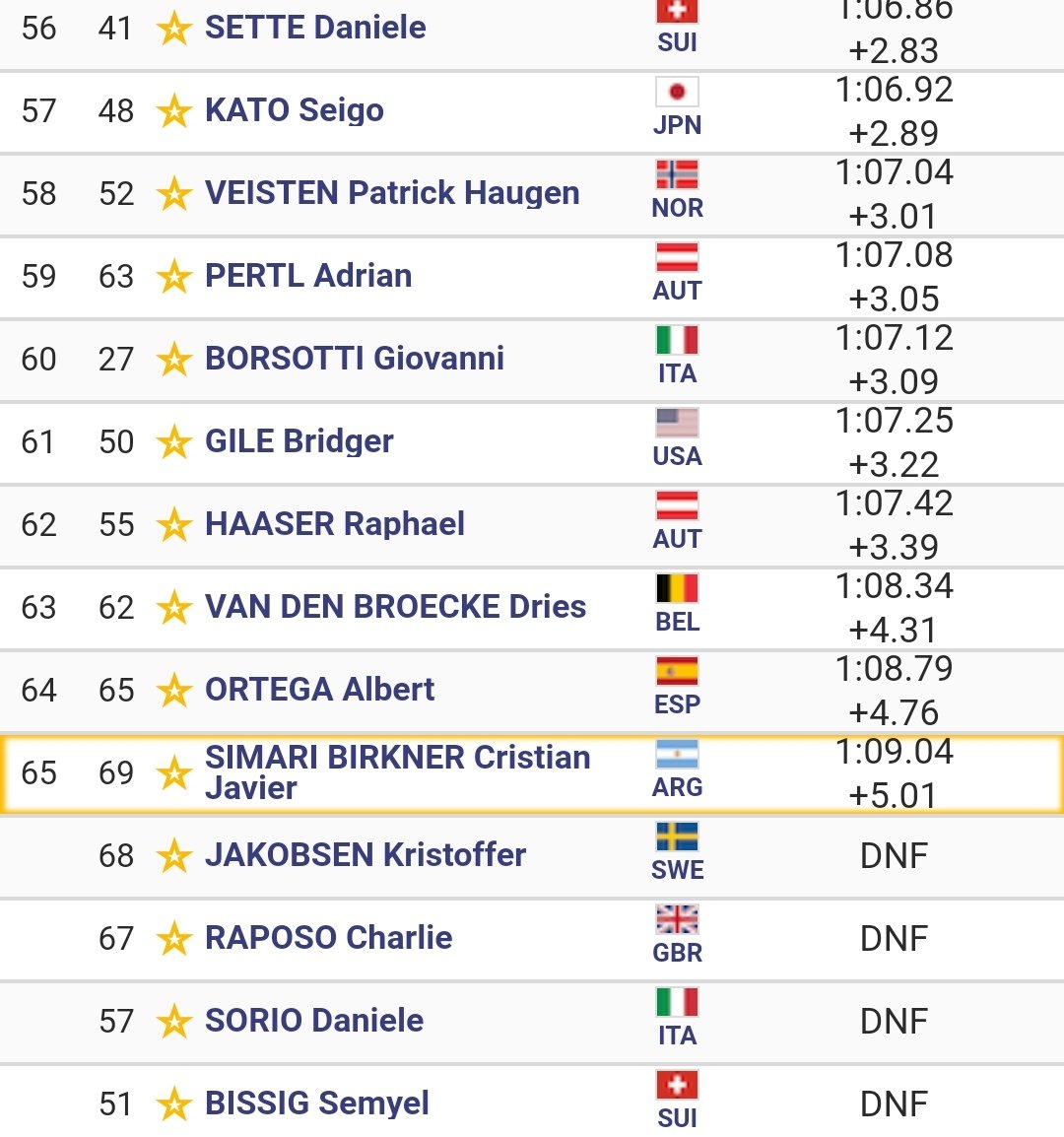Click the star icon beside PERTL Adrian
The height and width of the screenshot is (1137, 1064).
tap(174, 277)
